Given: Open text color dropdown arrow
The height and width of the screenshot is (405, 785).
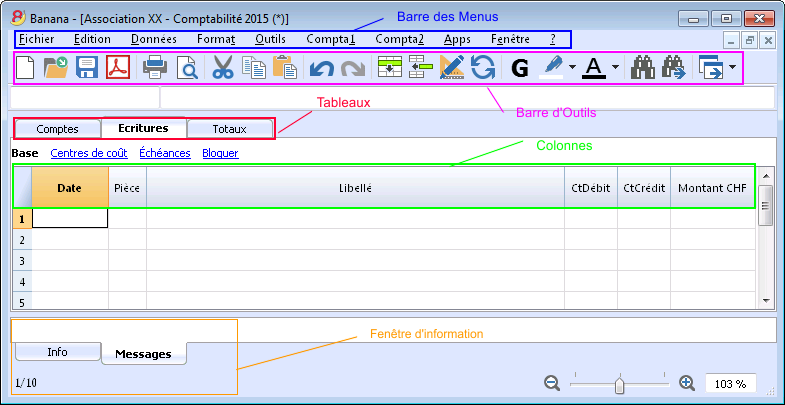Looking at the screenshot, I should click(615, 67).
